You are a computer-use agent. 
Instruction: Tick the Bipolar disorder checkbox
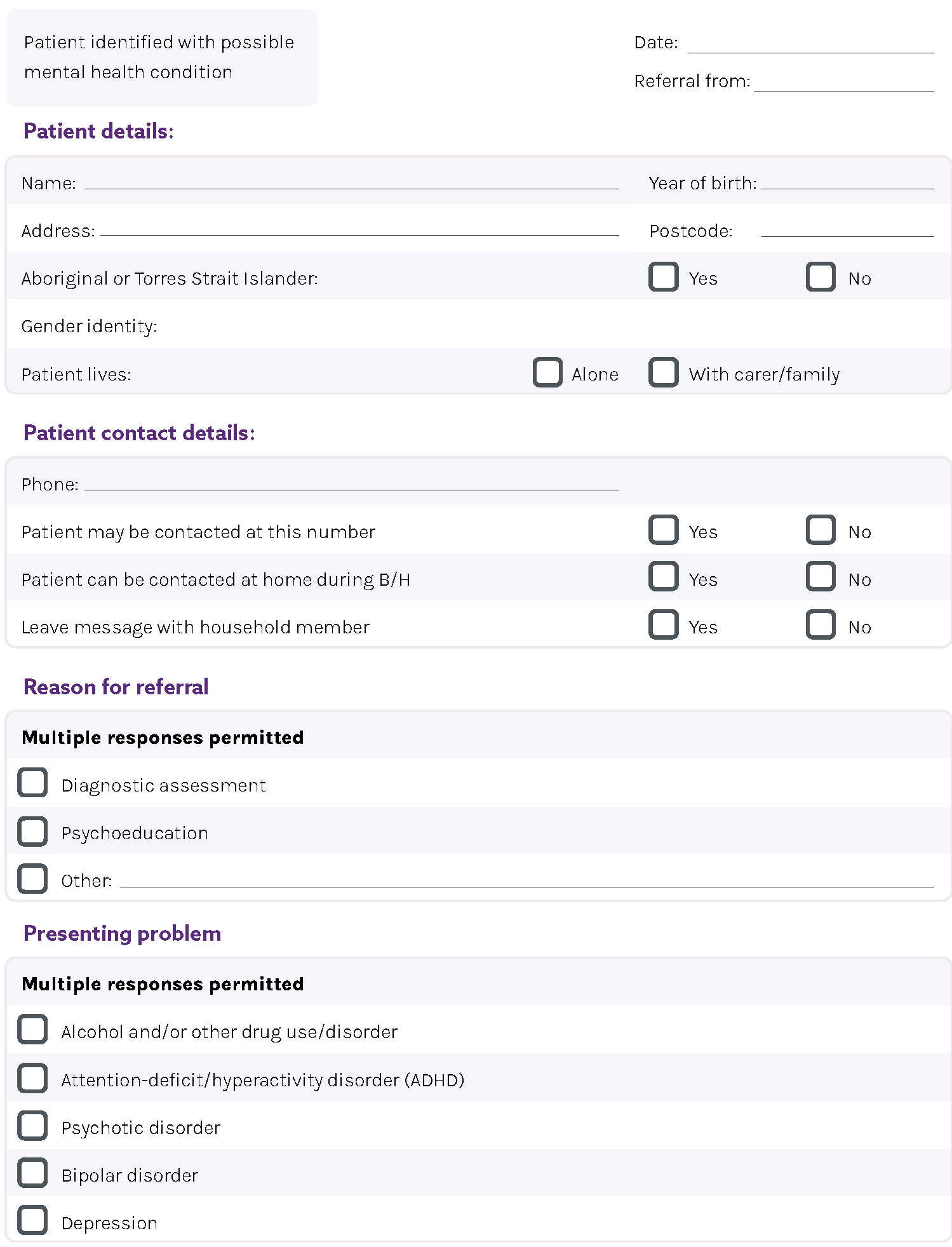[32, 1173]
